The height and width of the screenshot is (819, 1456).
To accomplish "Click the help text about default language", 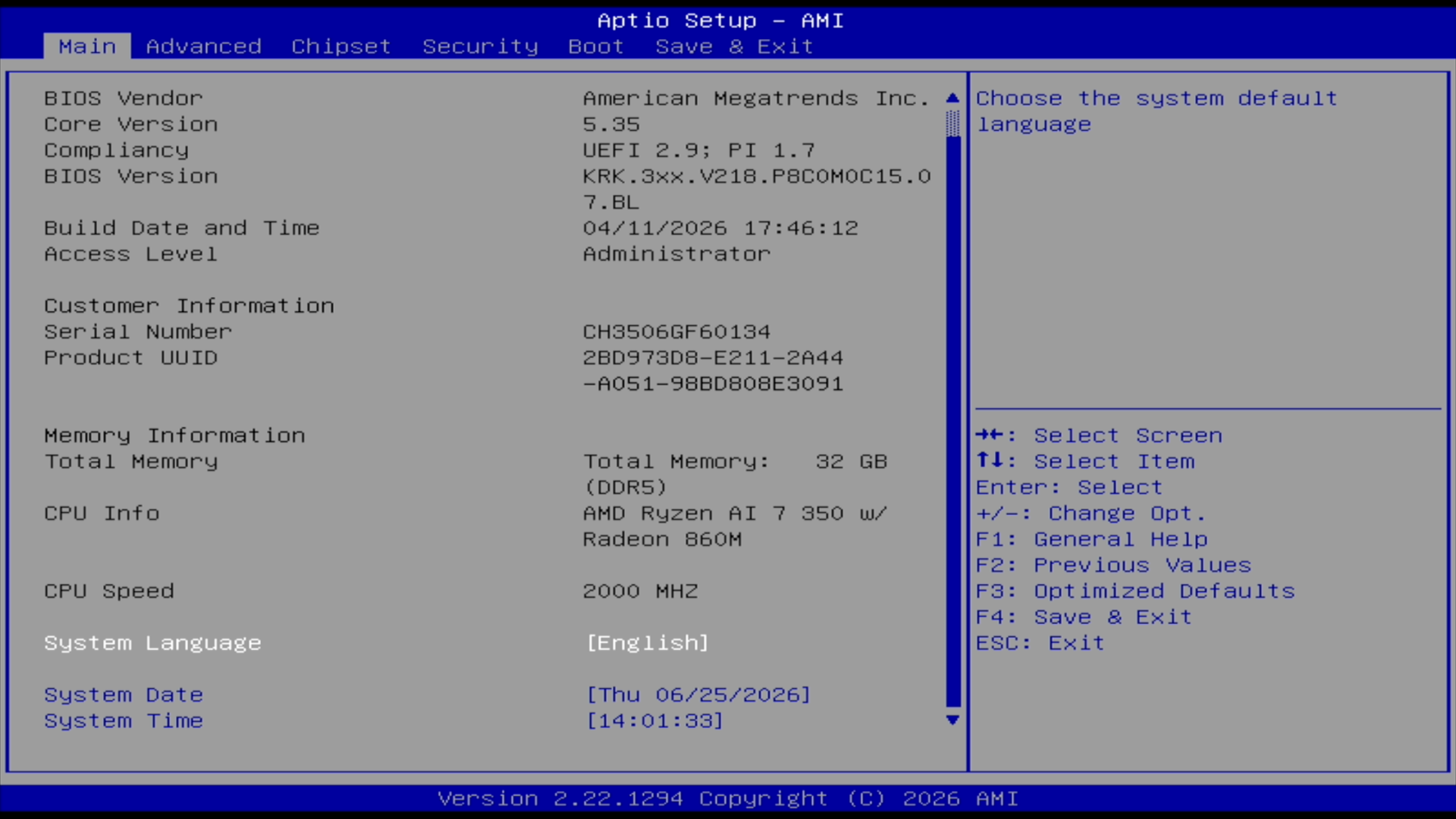I will pyautogui.click(x=1157, y=111).
